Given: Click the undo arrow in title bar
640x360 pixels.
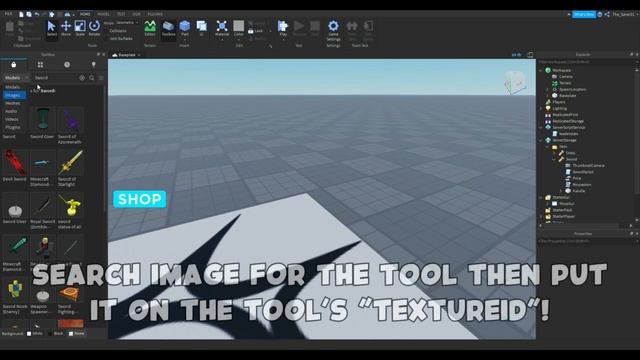Looking at the screenshot, I should tap(37, 14).
